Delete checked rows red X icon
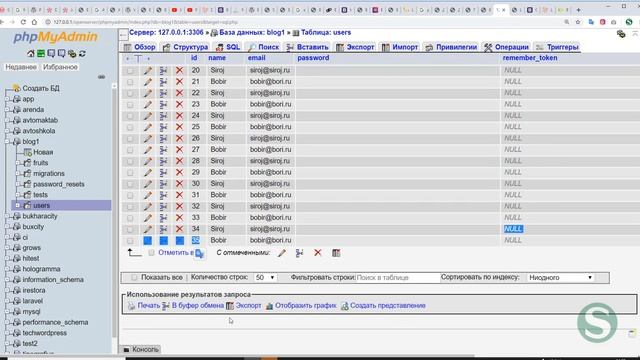Image resolution: width=640 pixels, height=360 pixels. [318, 253]
